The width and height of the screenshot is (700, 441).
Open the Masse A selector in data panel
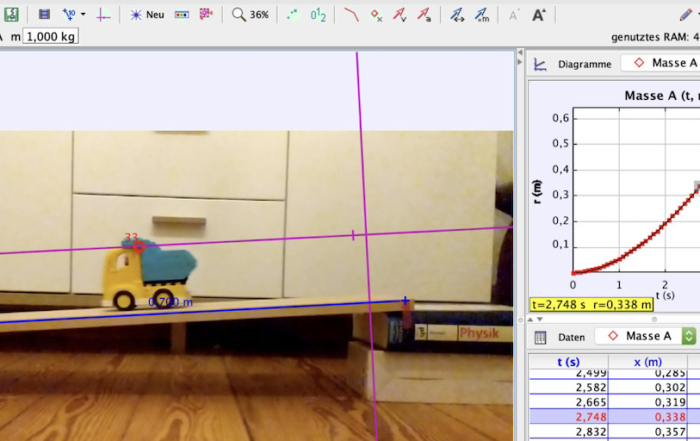[x=645, y=337]
